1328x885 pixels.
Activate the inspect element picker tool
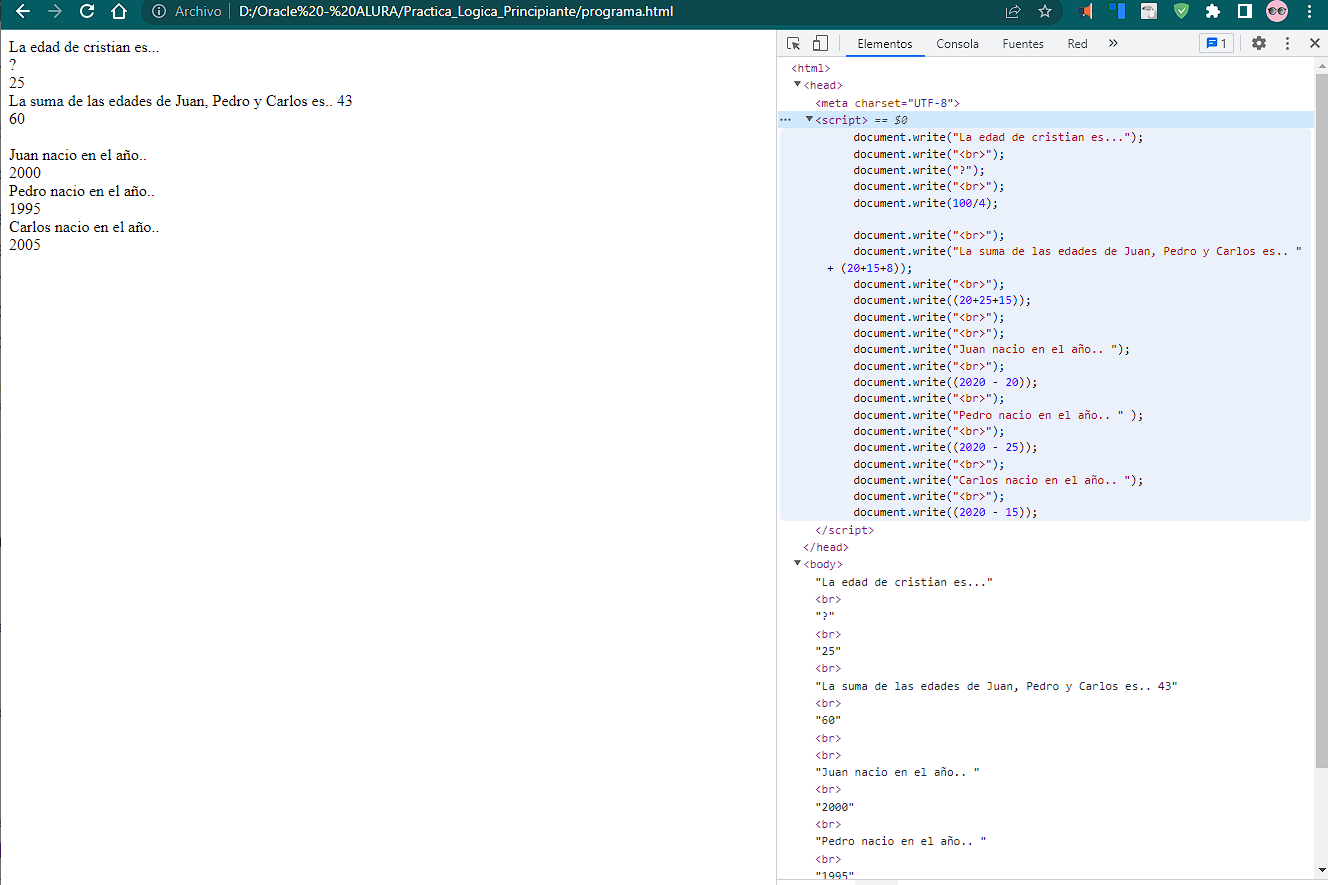794,43
